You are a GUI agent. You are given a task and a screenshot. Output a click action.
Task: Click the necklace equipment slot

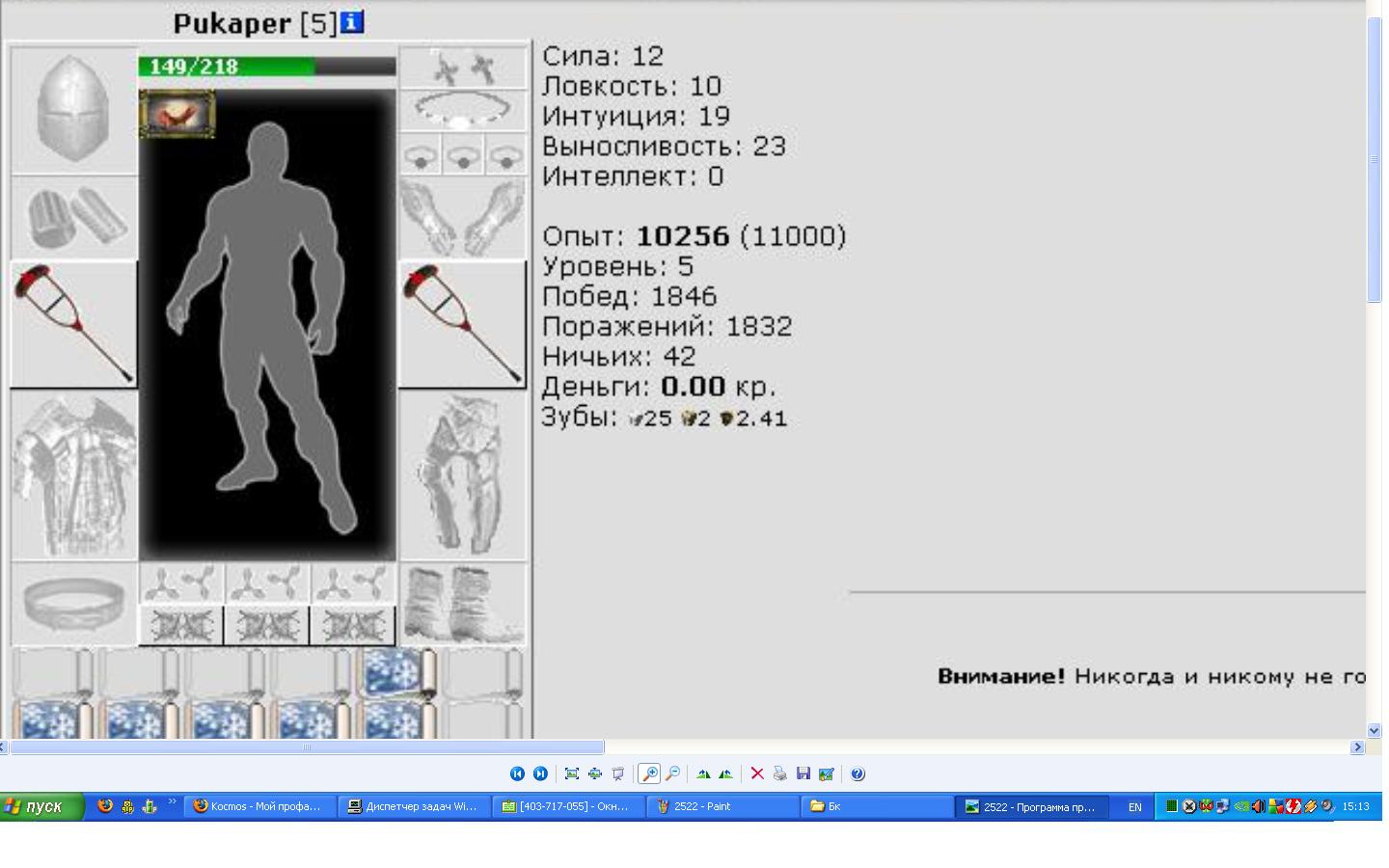[462, 110]
